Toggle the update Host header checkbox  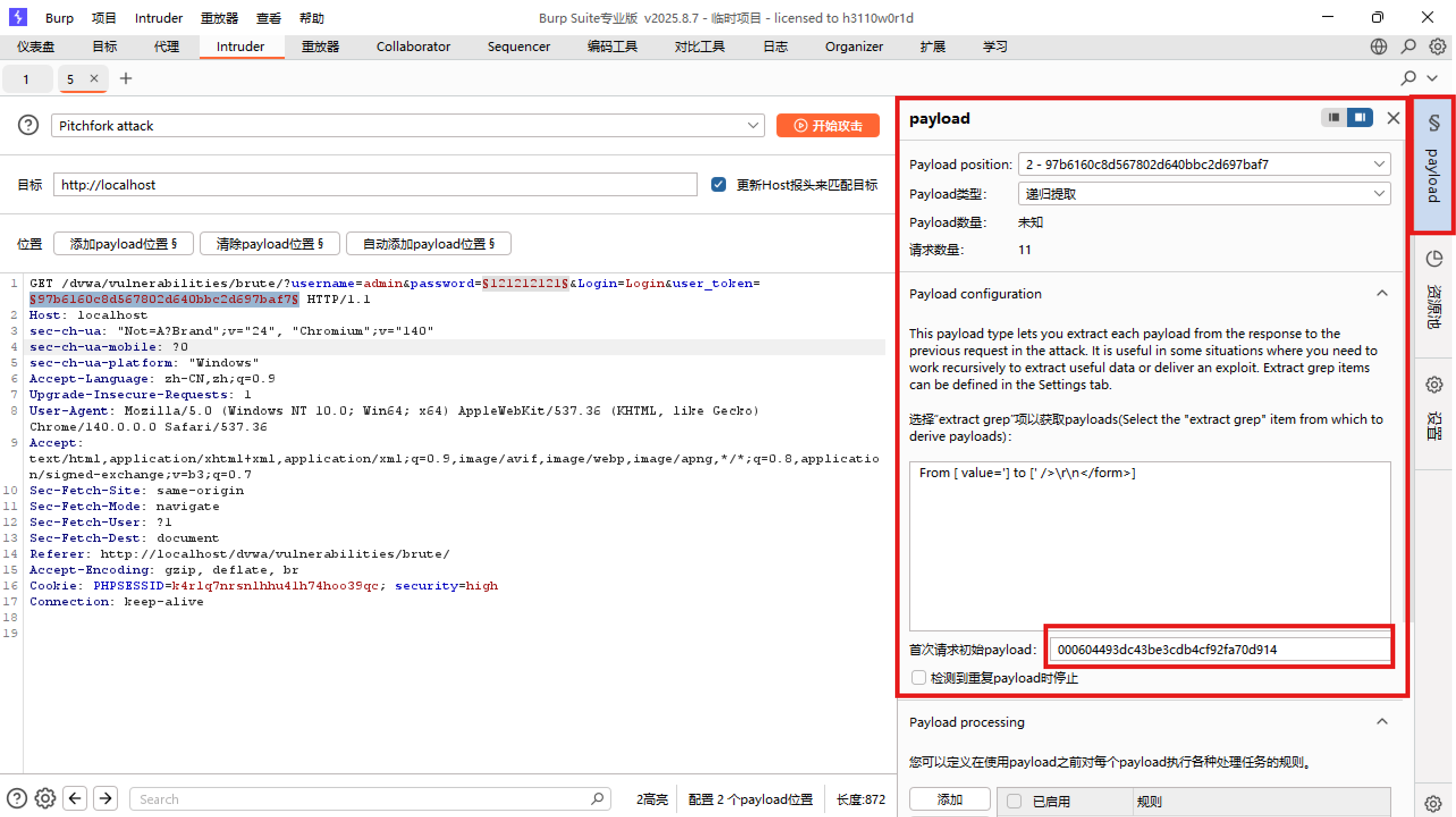tap(718, 184)
